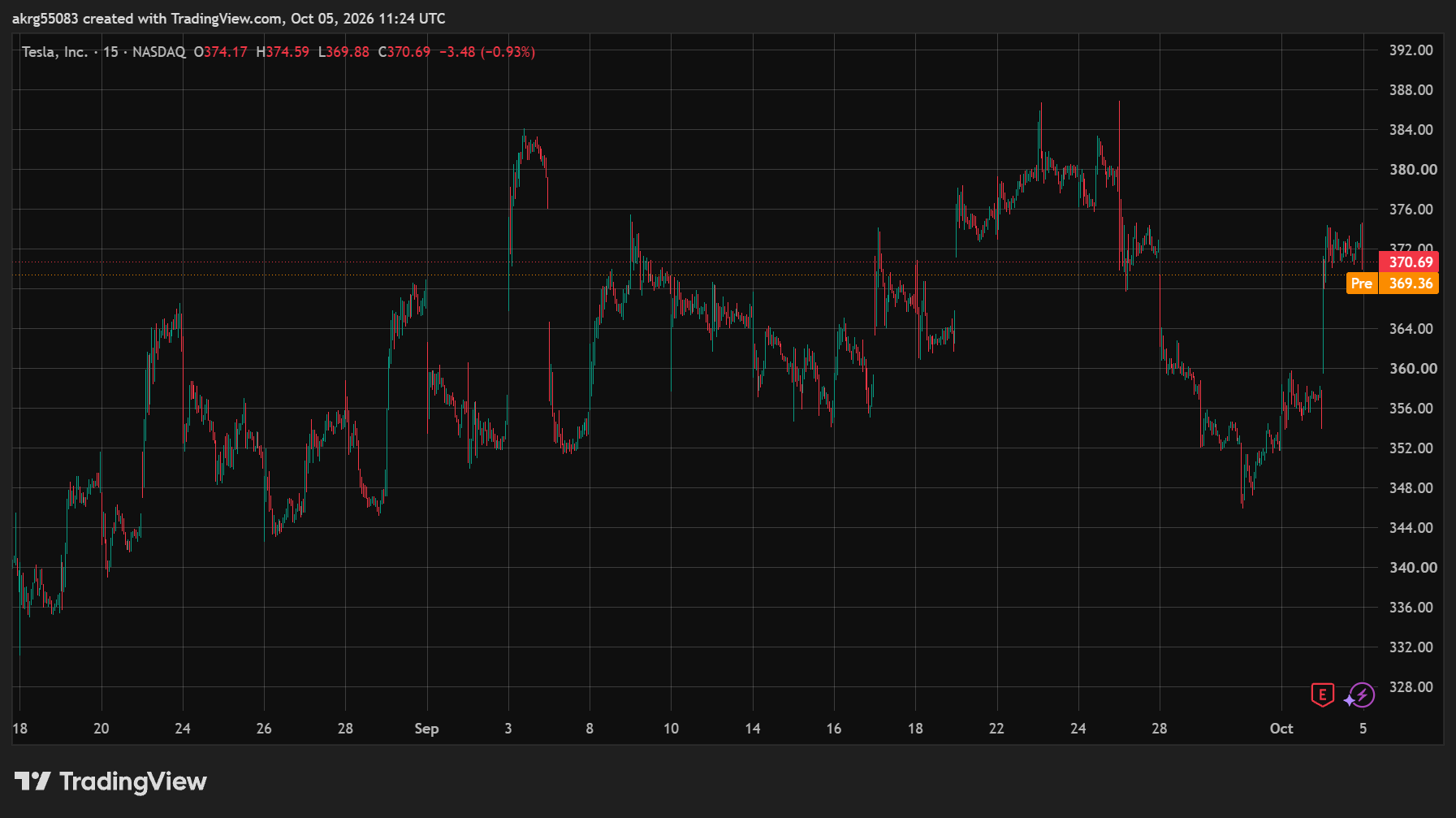Click the 328.00 price axis label
1456x818 pixels.
(x=1411, y=687)
